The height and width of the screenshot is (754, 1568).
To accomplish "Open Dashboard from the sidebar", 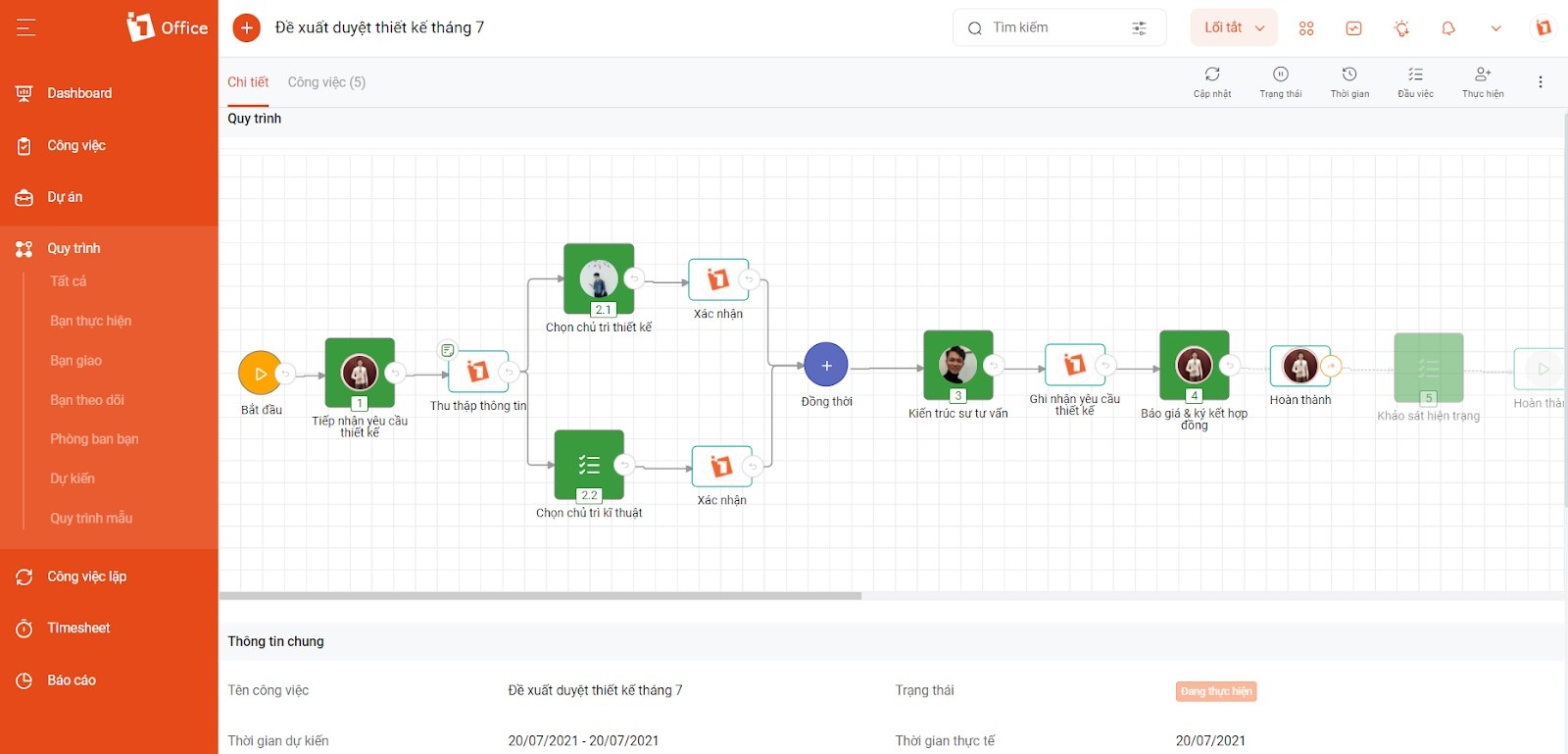I will 79,93.
